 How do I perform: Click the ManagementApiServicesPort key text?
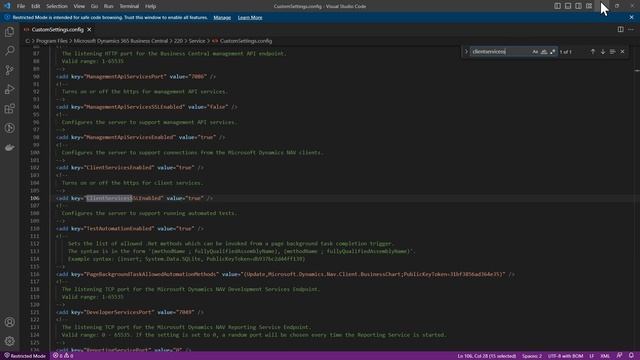[125, 76]
